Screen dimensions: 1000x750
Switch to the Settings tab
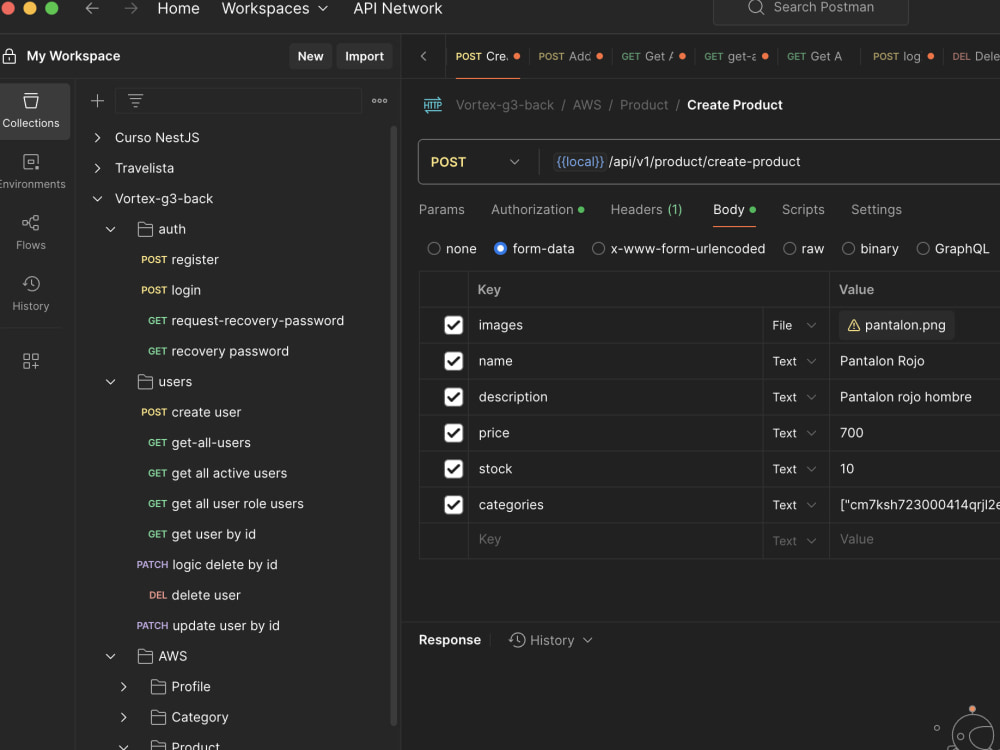click(x=876, y=209)
